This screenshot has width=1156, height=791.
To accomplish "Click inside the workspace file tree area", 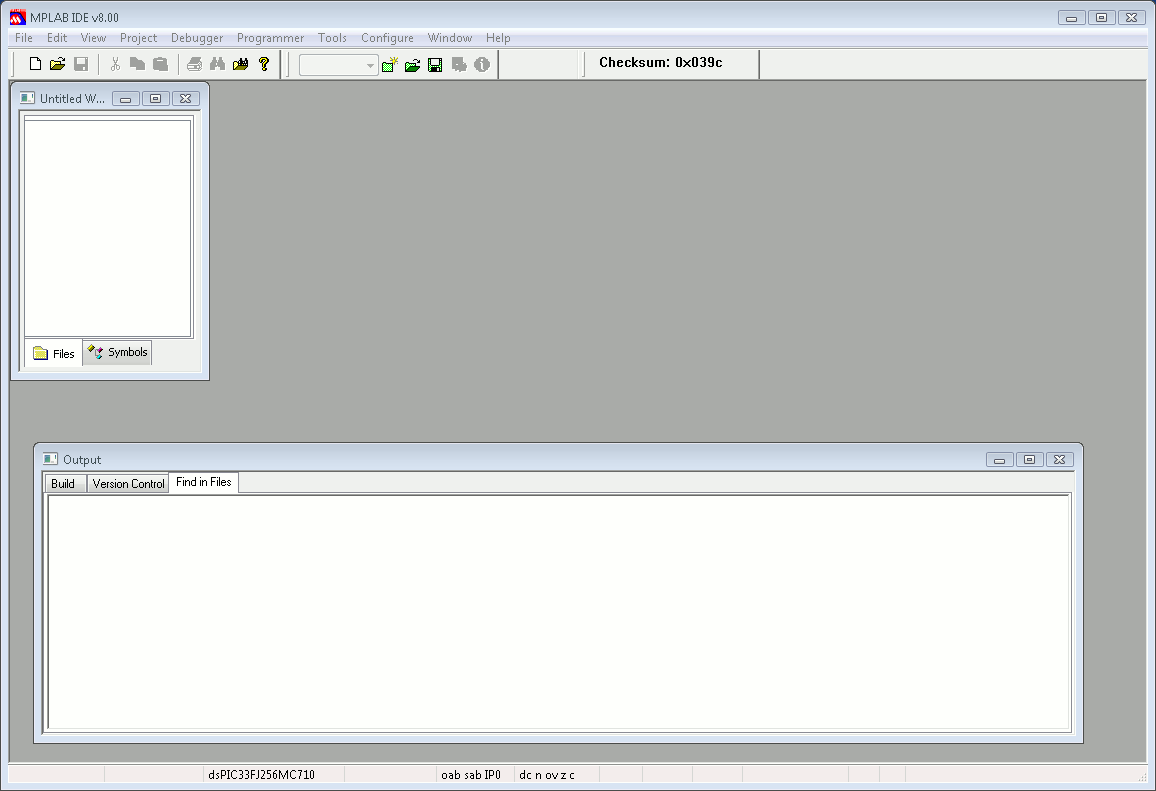I will click(108, 229).
